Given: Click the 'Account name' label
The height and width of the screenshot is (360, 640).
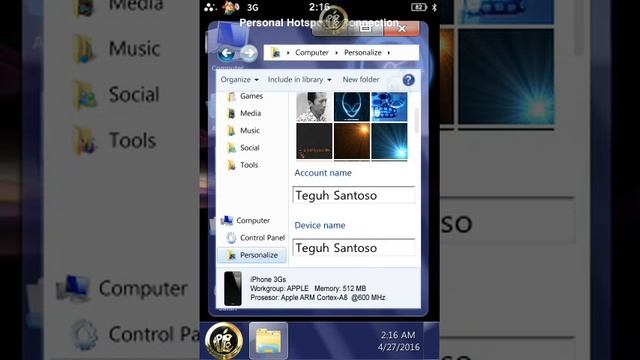Looking at the screenshot, I should click(323, 173).
